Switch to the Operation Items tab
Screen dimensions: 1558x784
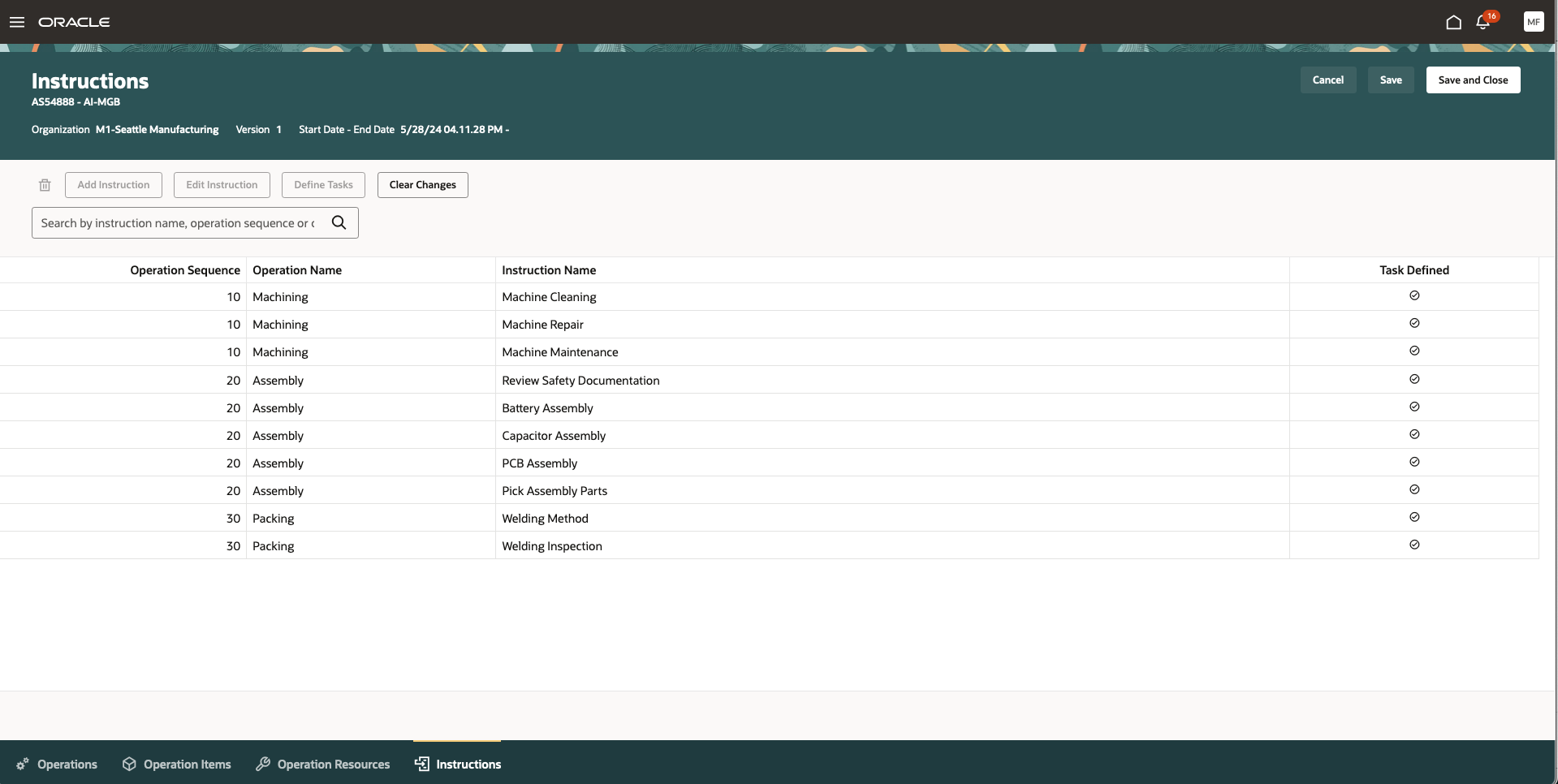(x=177, y=764)
